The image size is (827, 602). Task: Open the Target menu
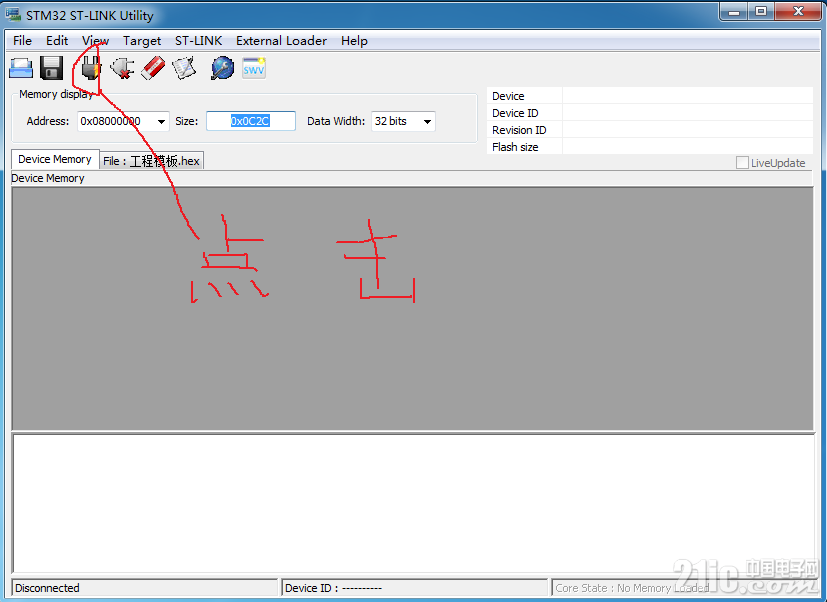click(x=142, y=41)
